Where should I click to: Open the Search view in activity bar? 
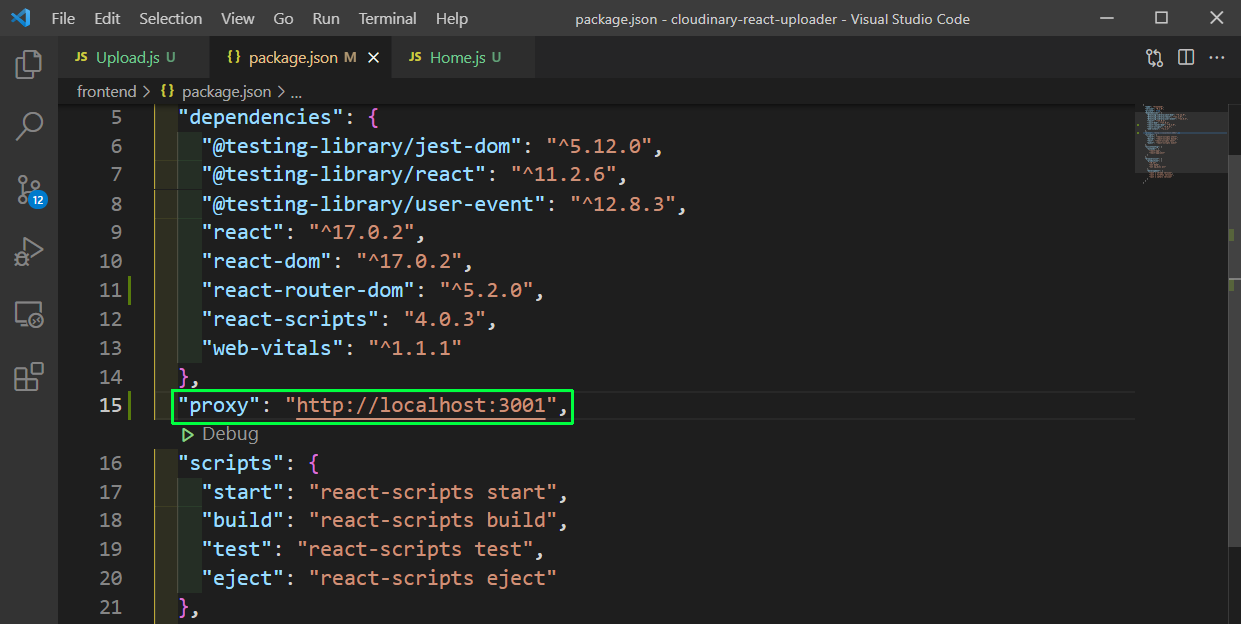29,126
